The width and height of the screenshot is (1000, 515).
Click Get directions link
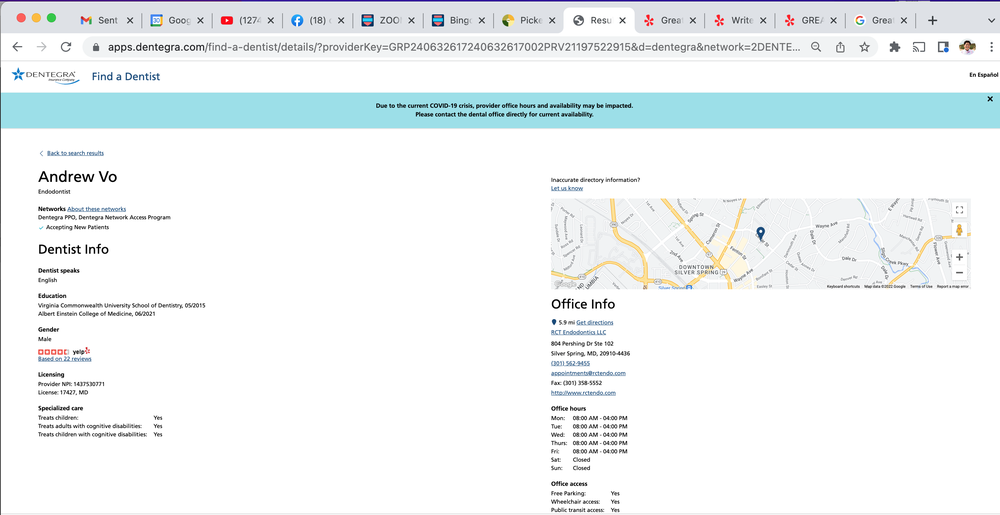tap(595, 323)
